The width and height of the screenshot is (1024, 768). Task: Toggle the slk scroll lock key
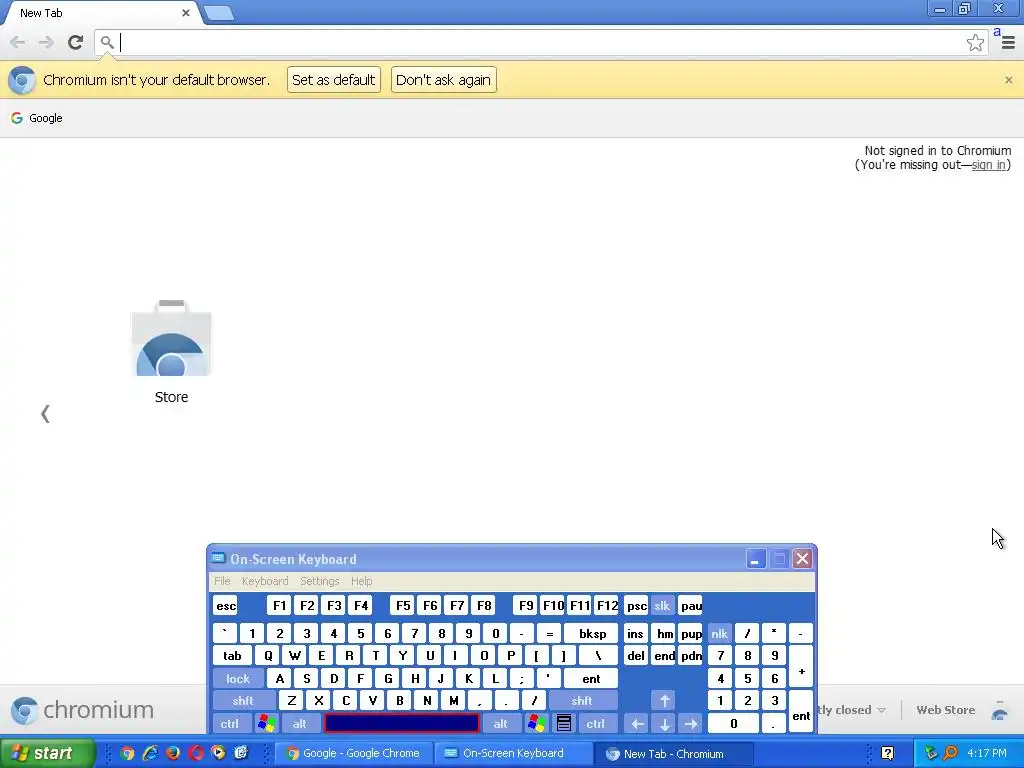[662, 605]
